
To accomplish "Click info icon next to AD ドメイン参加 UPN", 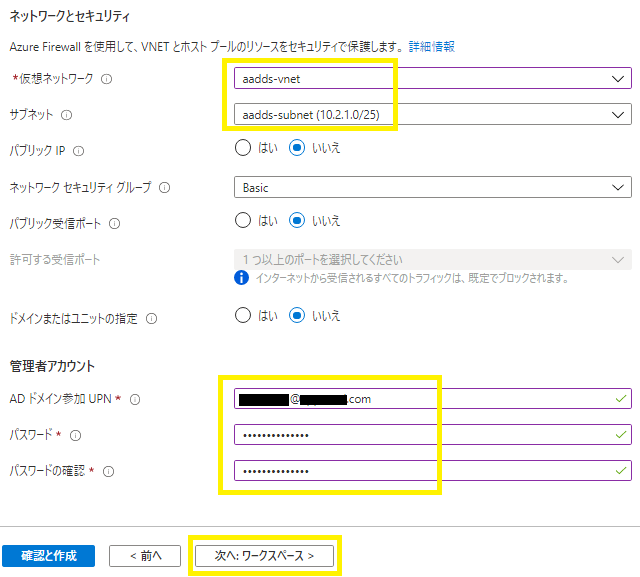I will point(135,399).
